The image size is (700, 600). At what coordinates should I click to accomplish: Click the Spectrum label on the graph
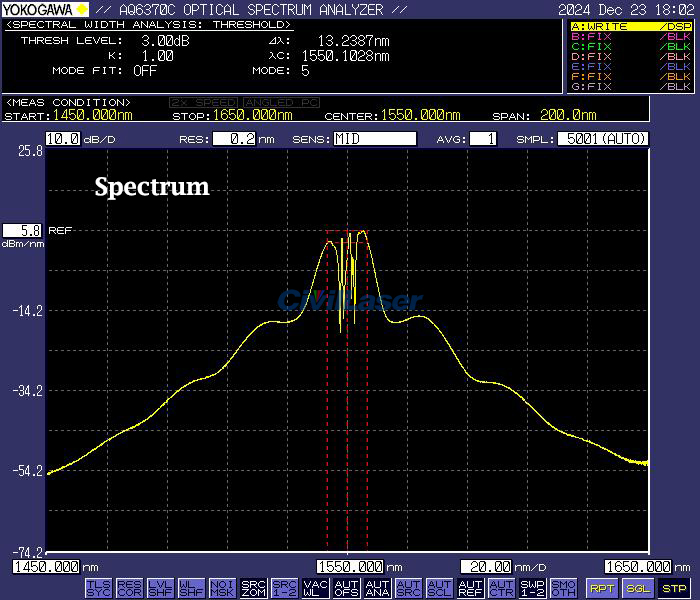[152, 187]
